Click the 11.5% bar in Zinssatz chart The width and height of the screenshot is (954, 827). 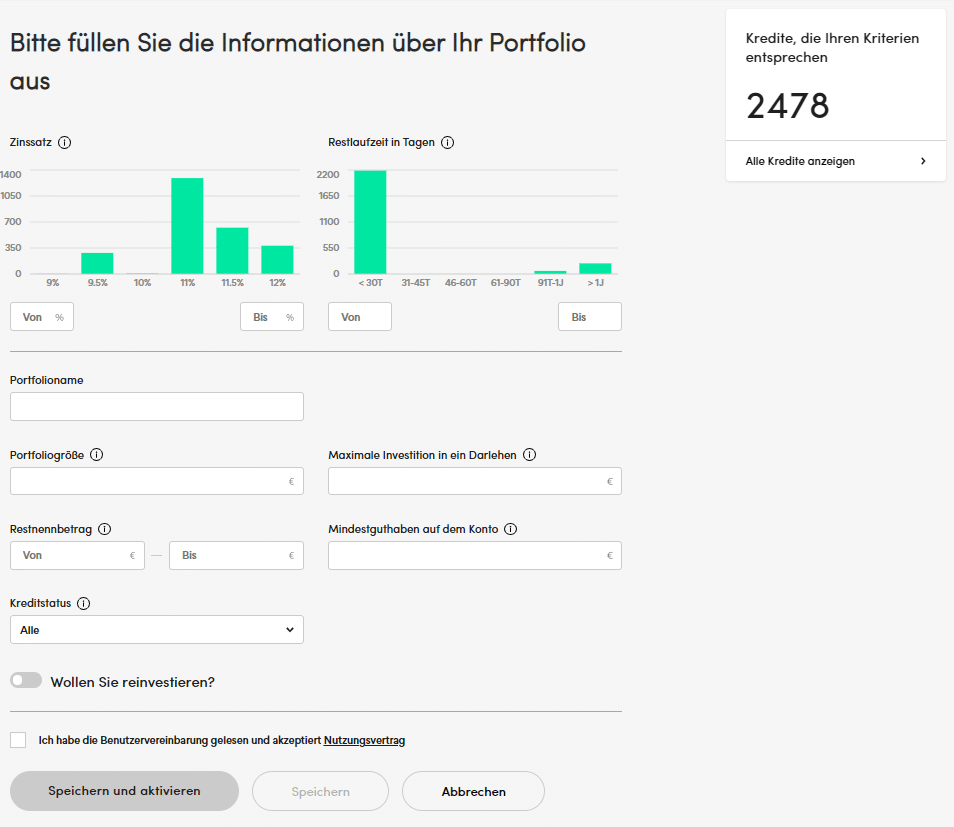232,251
